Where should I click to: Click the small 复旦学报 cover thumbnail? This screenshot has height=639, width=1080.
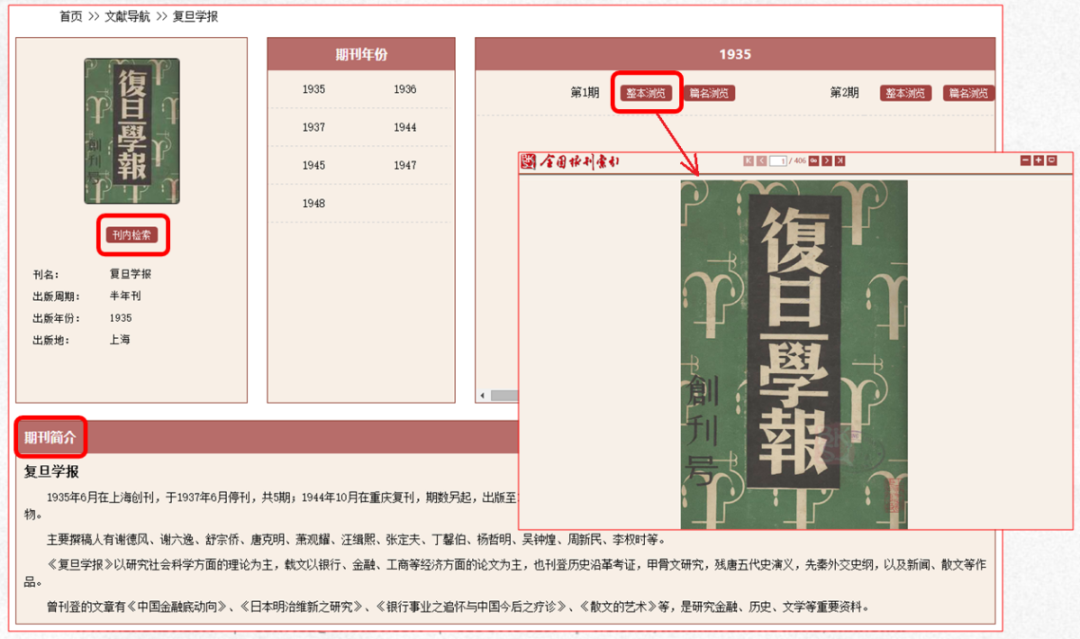tap(132, 131)
